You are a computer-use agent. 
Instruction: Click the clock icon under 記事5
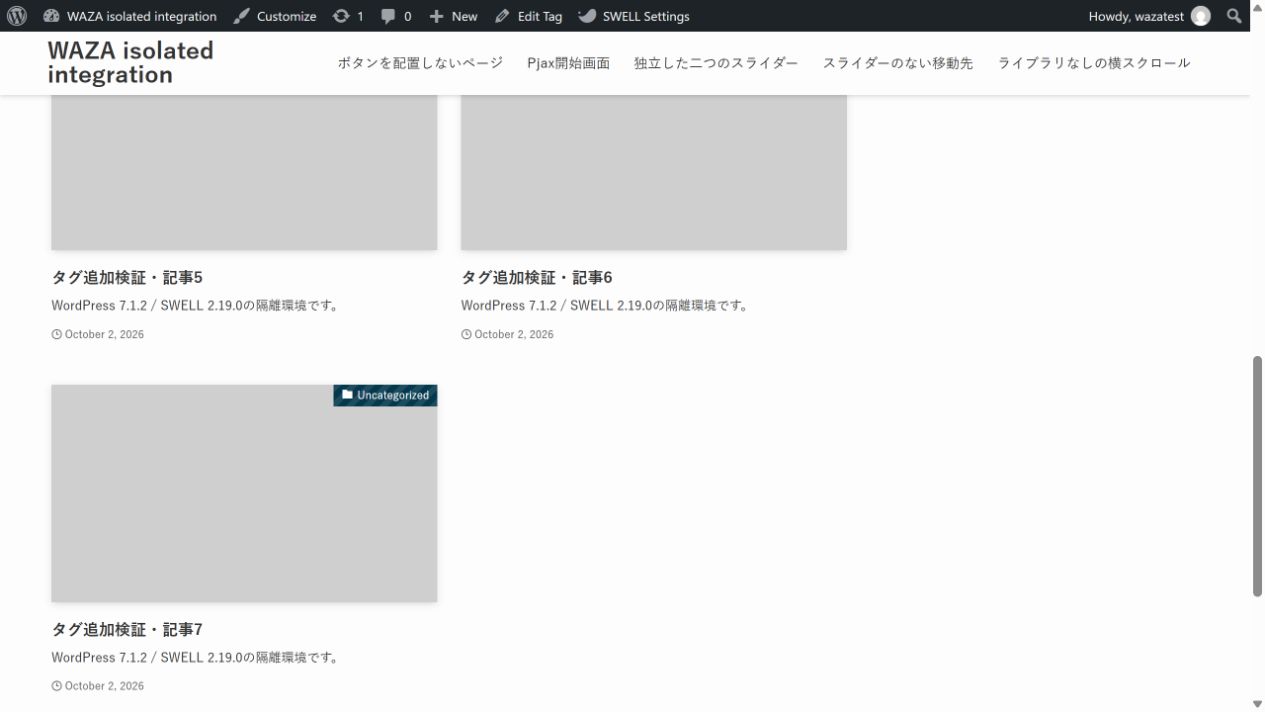pyautogui.click(x=56, y=334)
